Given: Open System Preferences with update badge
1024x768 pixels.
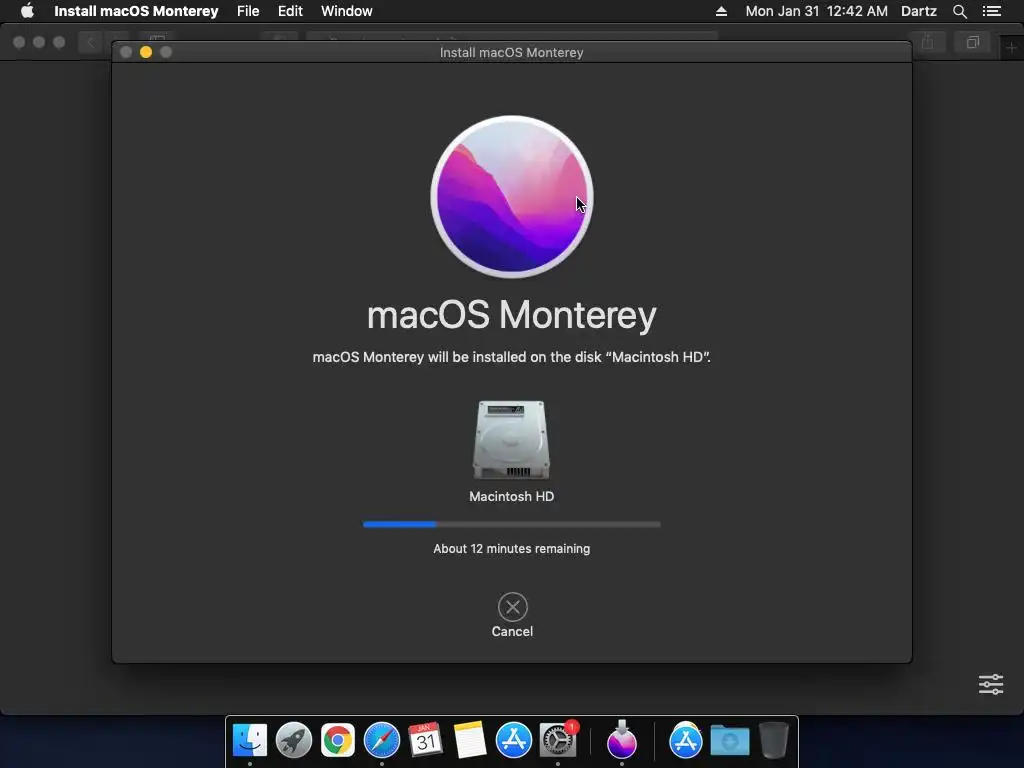Looking at the screenshot, I should tap(558, 741).
